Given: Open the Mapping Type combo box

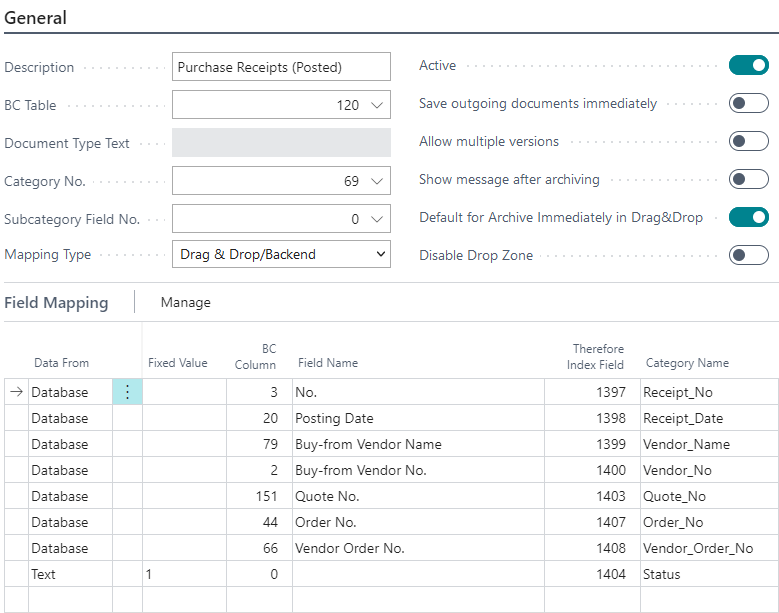Looking at the screenshot, I should click(x=281, y=255).
